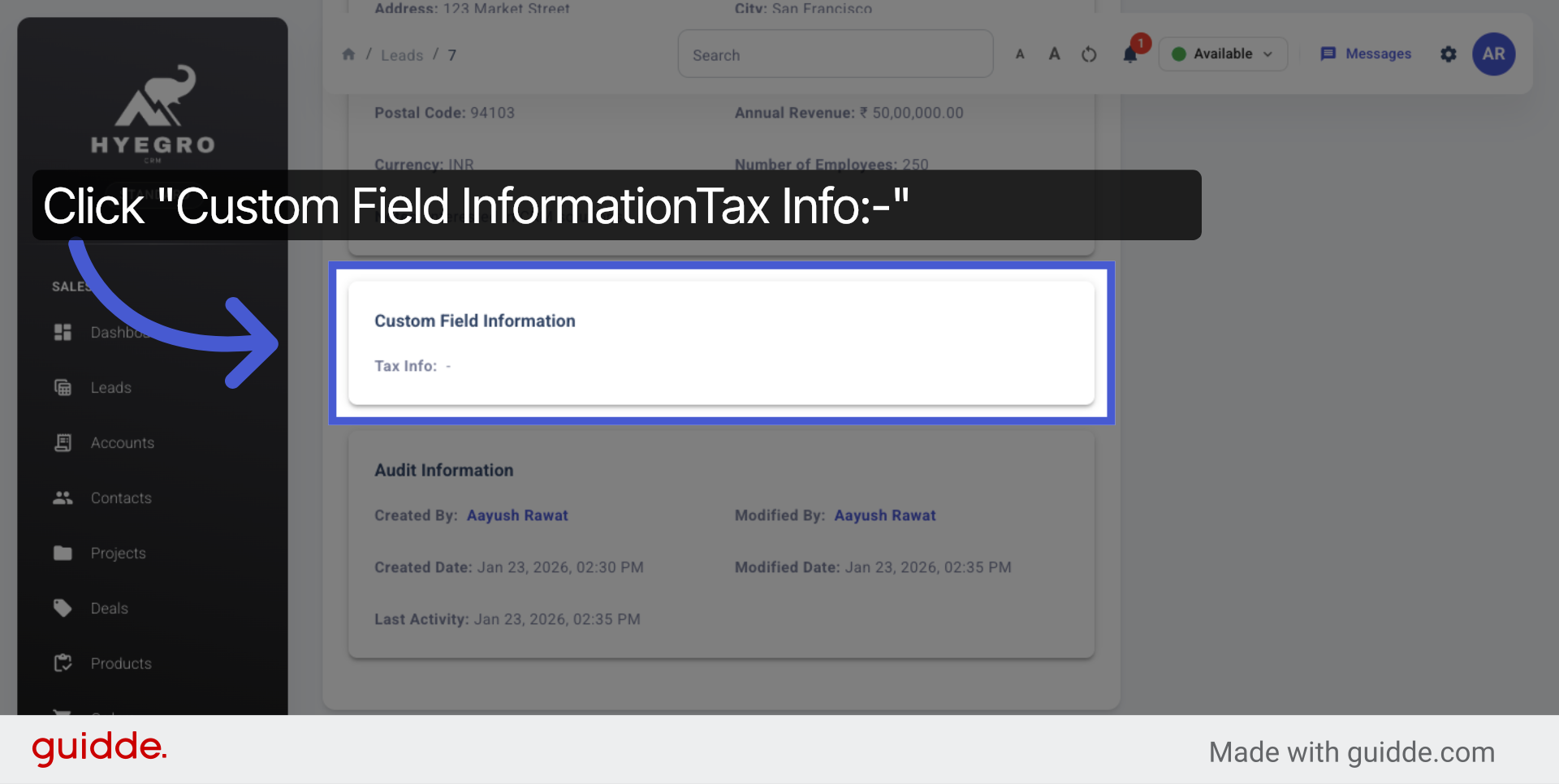Click the Deals tag icon
The height and width of the screenshot is (784, 1559).
pos(63,607)
